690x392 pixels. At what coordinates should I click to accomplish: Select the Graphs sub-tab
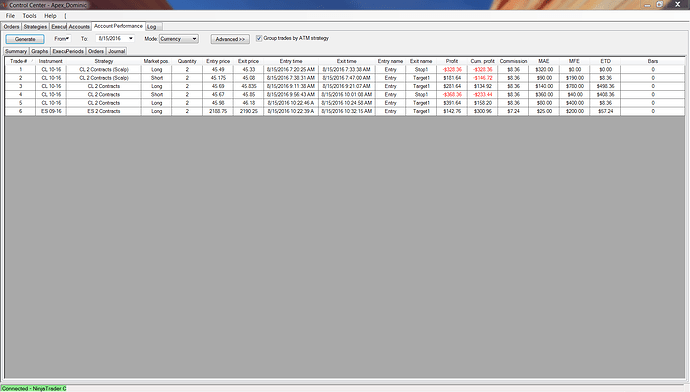click(x=40, y=51)
